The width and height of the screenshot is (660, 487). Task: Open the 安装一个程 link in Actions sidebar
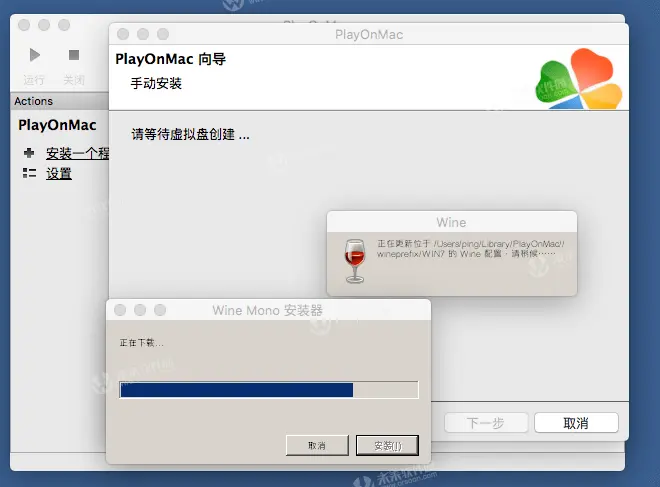tap(77, 153)
